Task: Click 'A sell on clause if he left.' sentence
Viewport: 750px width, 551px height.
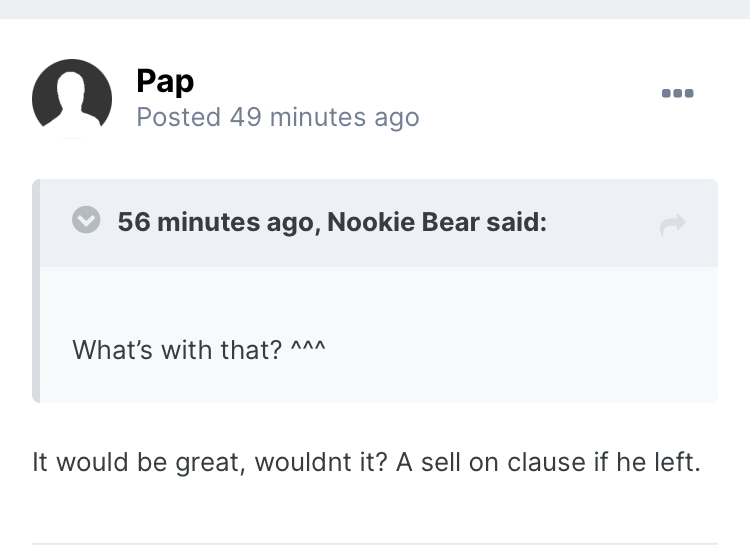Action: (549, 463)
